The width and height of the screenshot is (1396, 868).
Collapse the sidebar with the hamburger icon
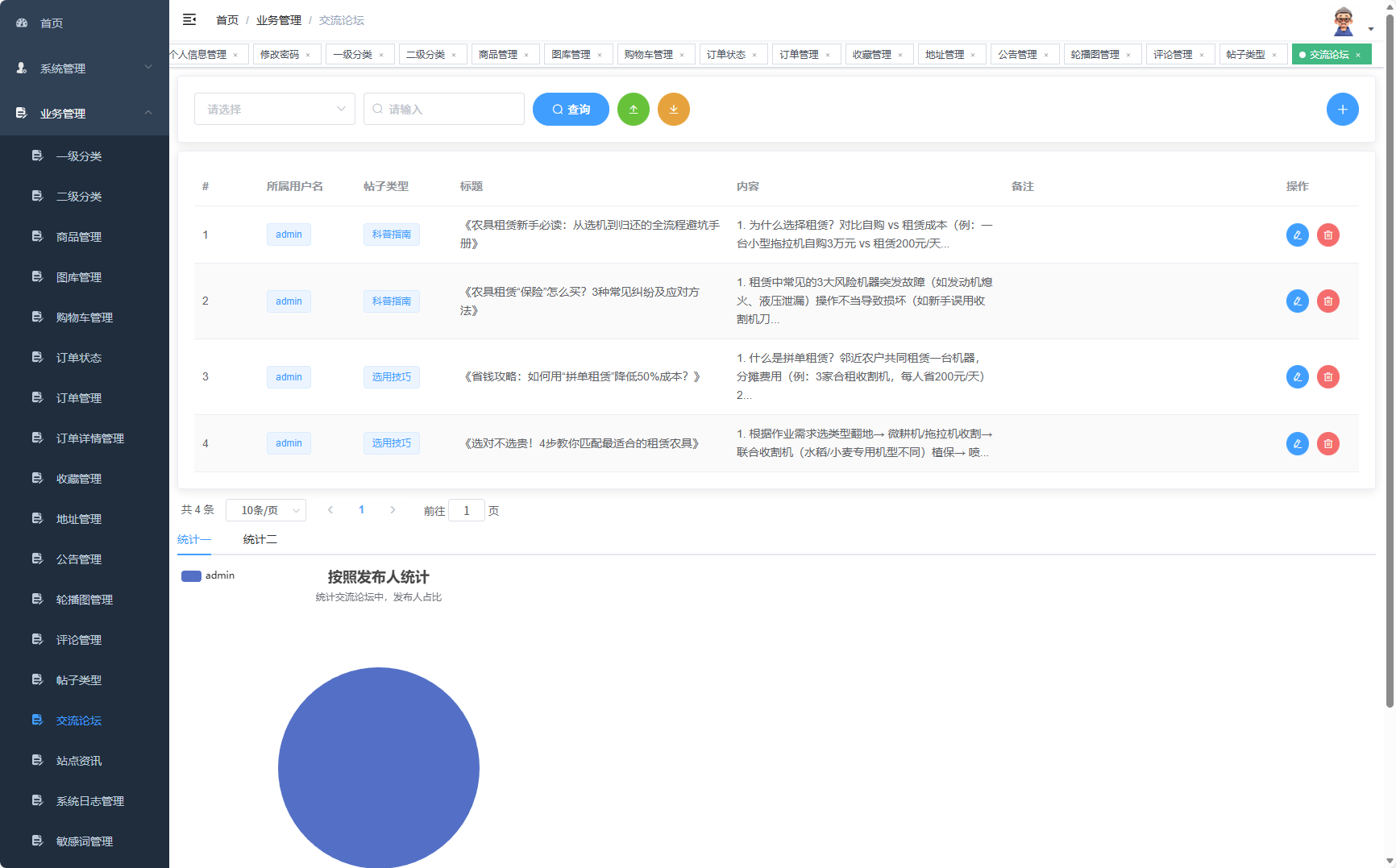[190, 19]
